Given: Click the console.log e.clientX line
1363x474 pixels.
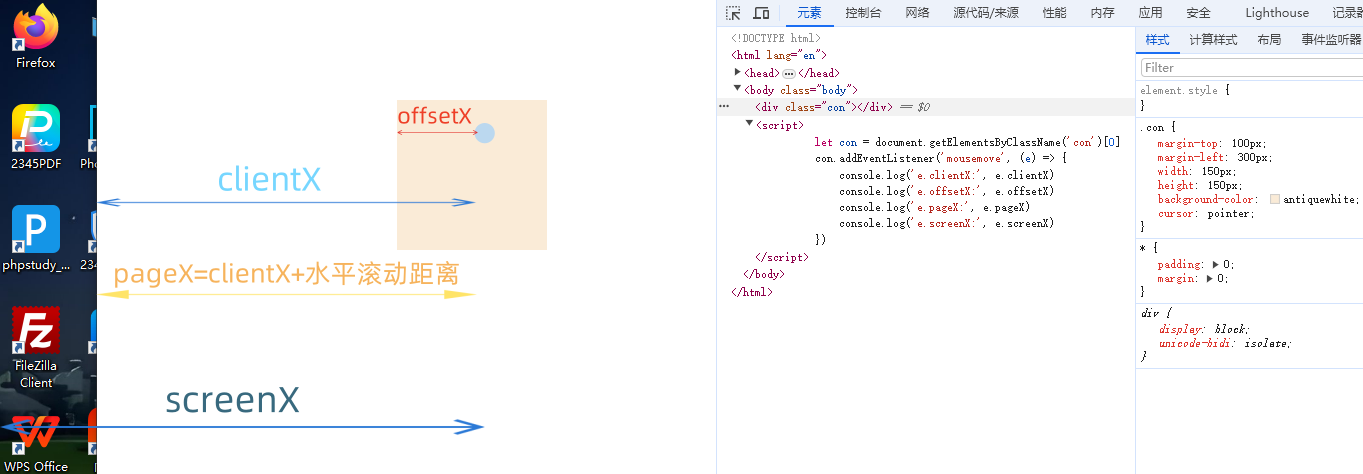Looking at the screenshot, I should 946,175.
